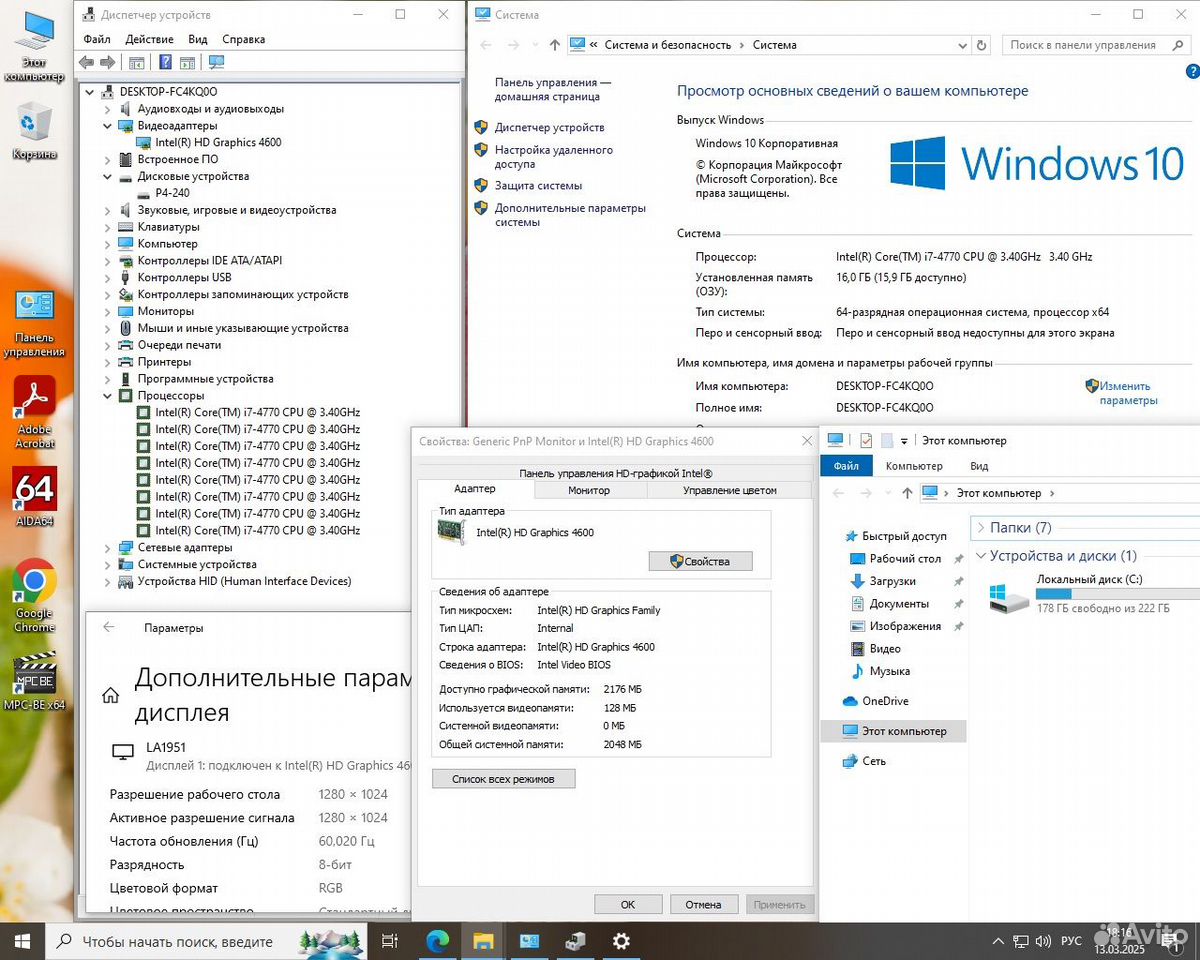
Task: Click refresh button in Система address bar
Action: click(x=982, y=45)
